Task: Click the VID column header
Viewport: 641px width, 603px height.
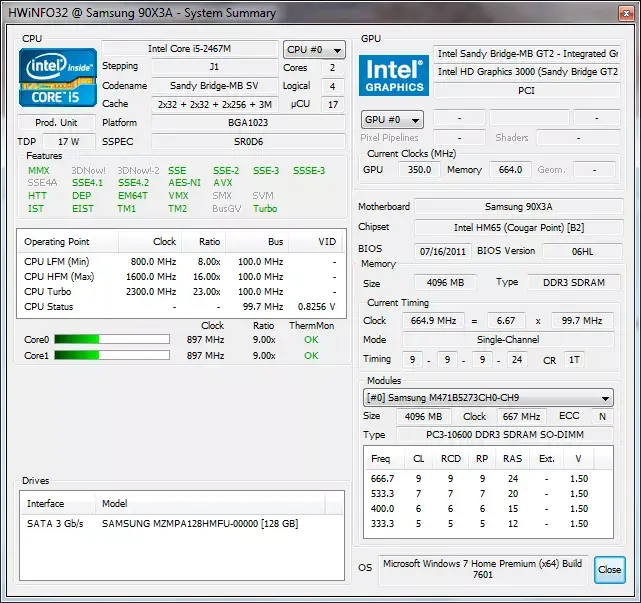Action: (317, 242)
